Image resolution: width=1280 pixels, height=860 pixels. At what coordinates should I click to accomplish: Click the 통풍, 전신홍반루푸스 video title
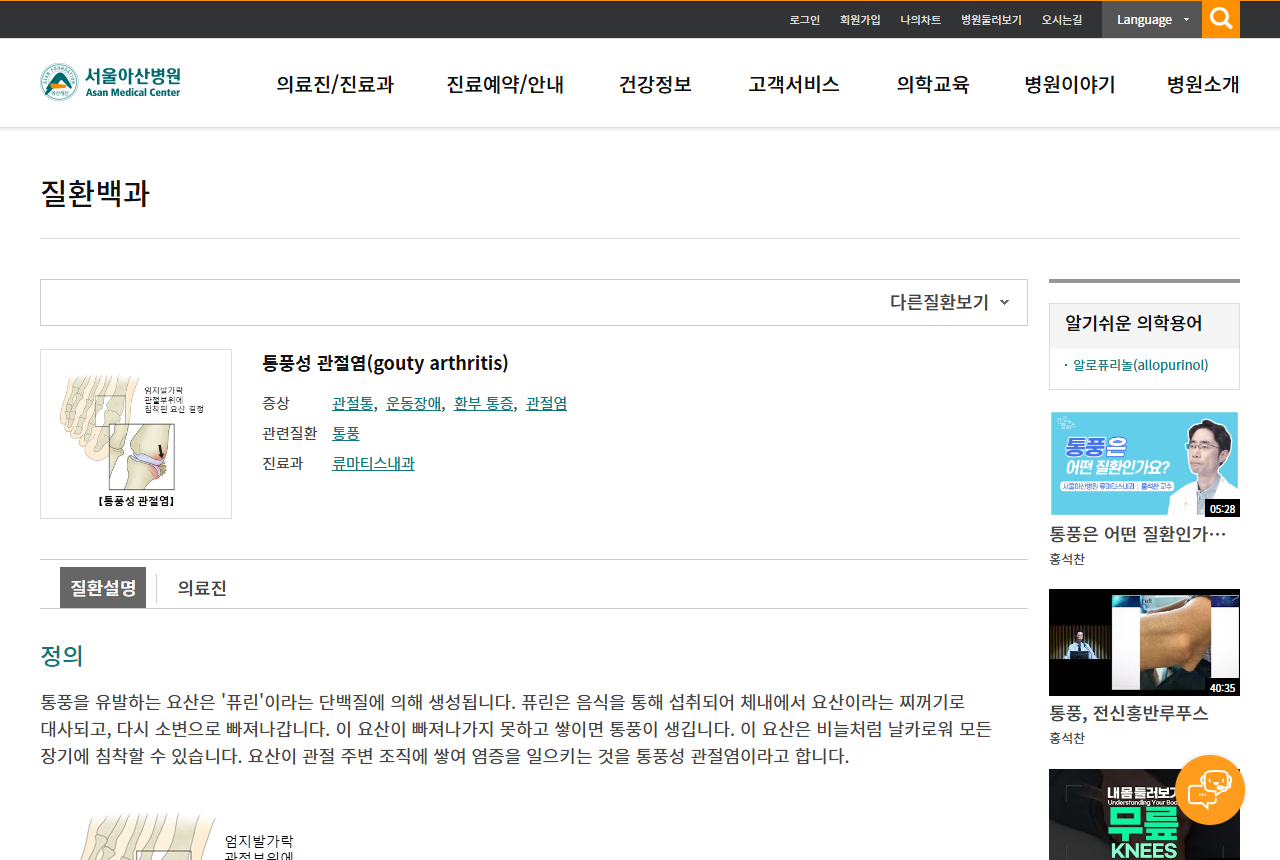pos(1129,713)
